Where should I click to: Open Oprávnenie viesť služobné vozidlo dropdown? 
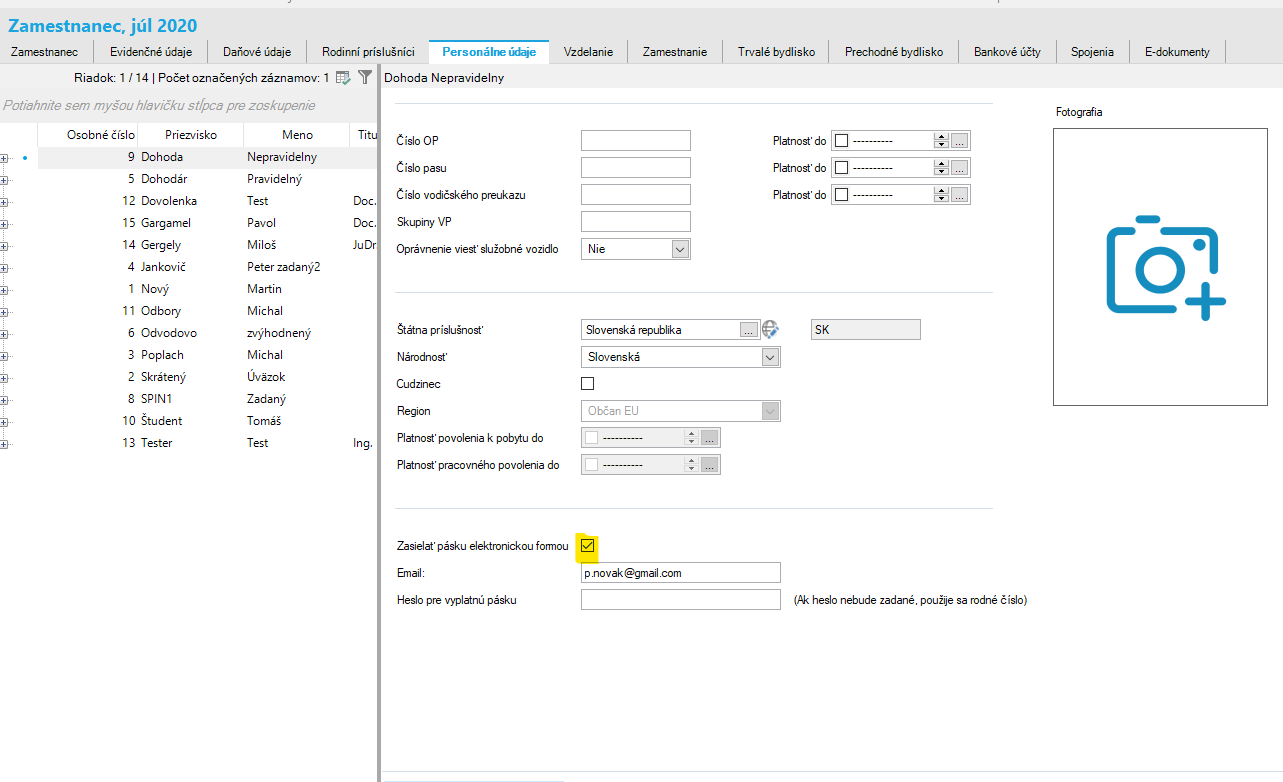pos(680,249)
